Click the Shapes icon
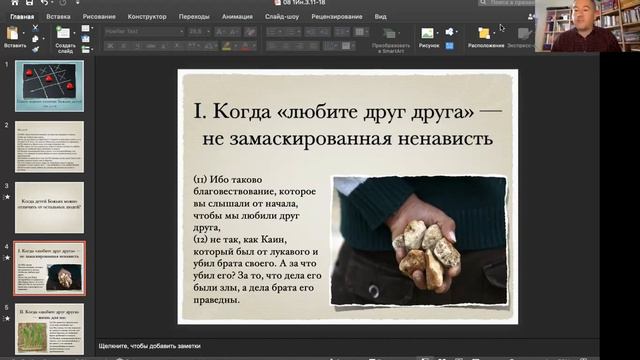 pyautogui.click(x=449, y=31)
